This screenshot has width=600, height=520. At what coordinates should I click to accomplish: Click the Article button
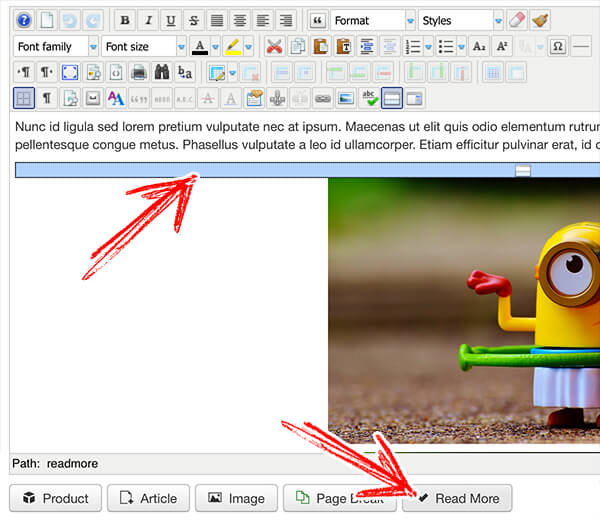[148, 498]
